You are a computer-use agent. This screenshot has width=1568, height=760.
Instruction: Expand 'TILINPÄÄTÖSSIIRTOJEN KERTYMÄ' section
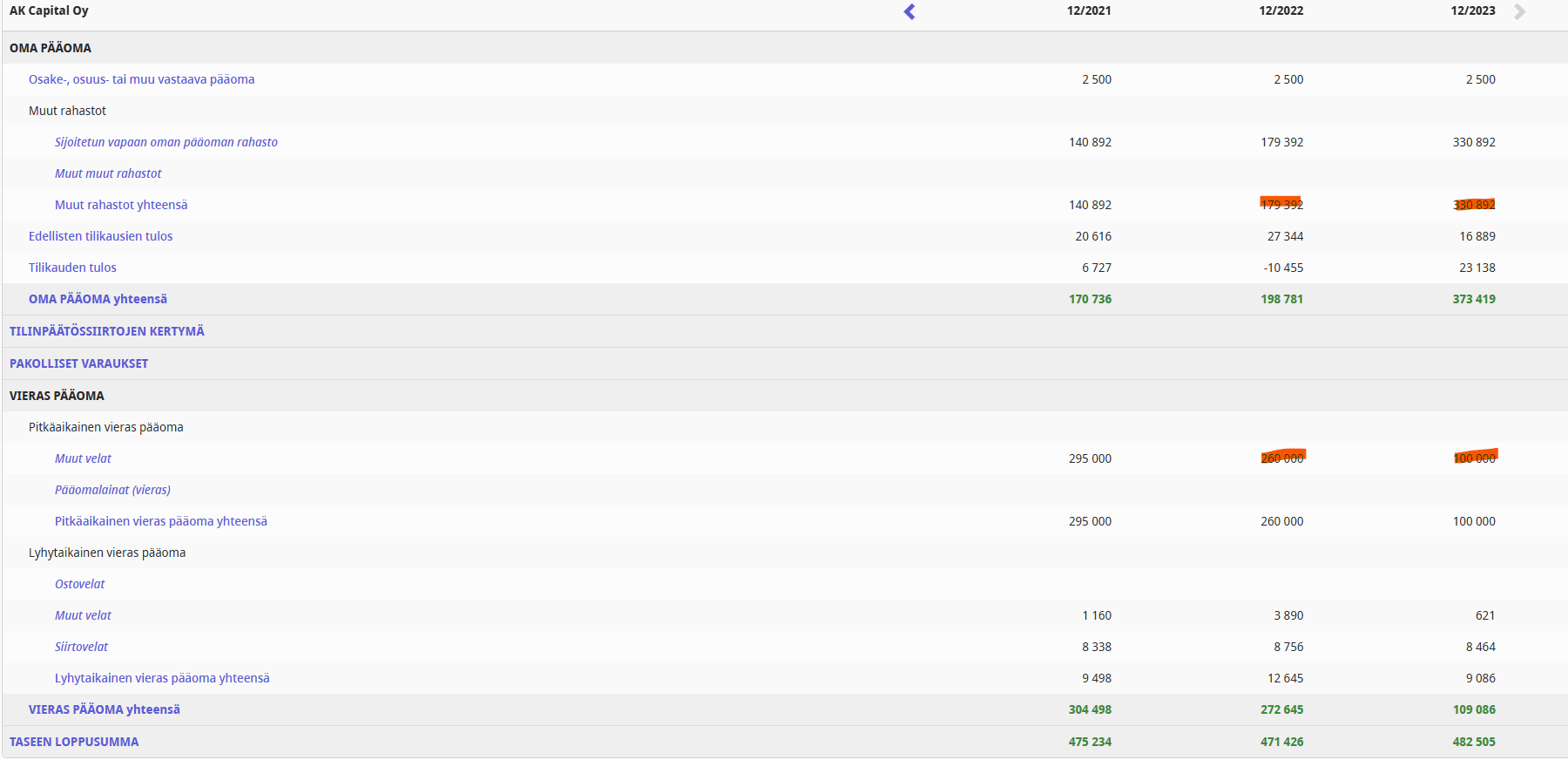point(106,331)
